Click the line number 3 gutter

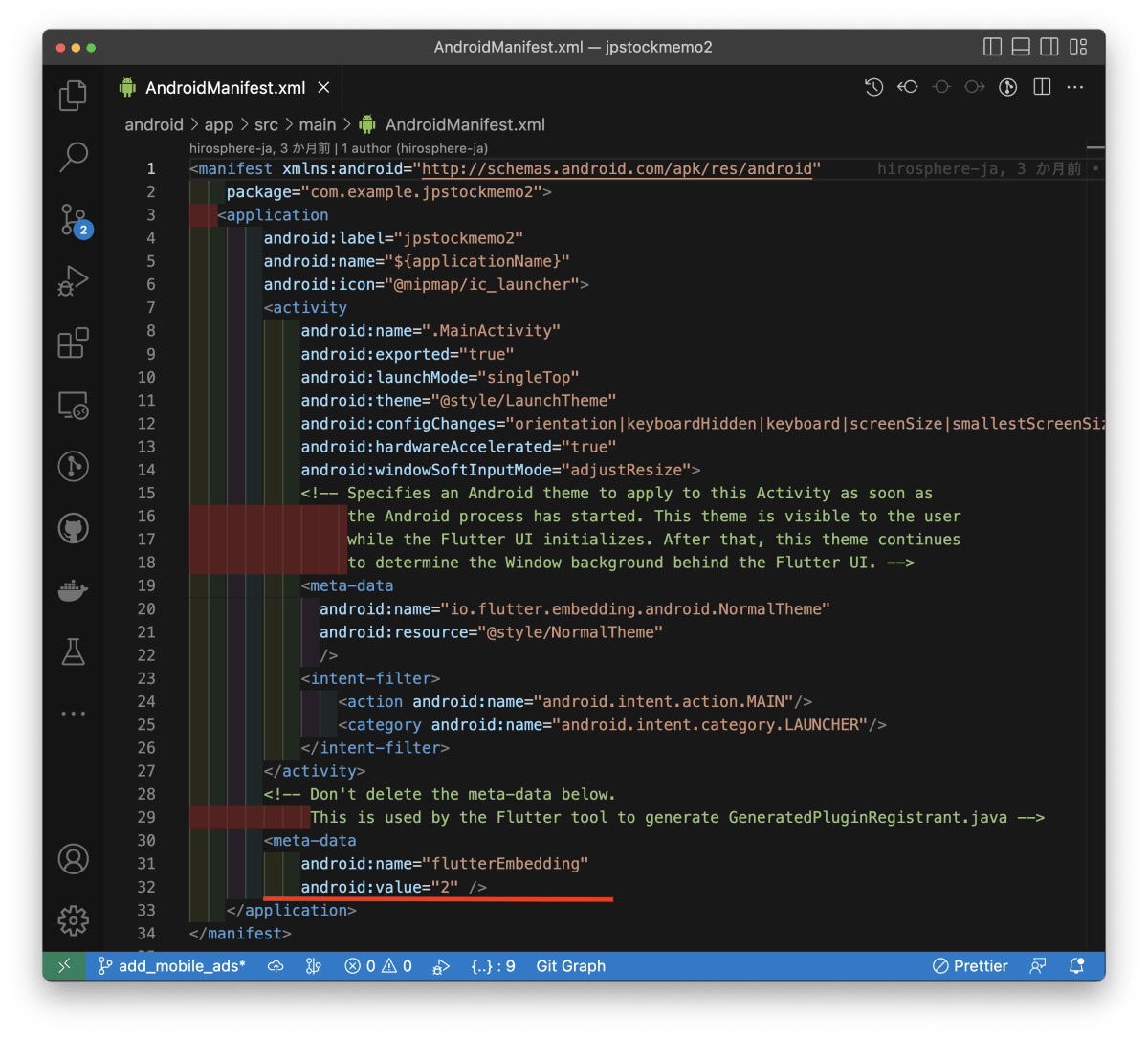point(150,215)
